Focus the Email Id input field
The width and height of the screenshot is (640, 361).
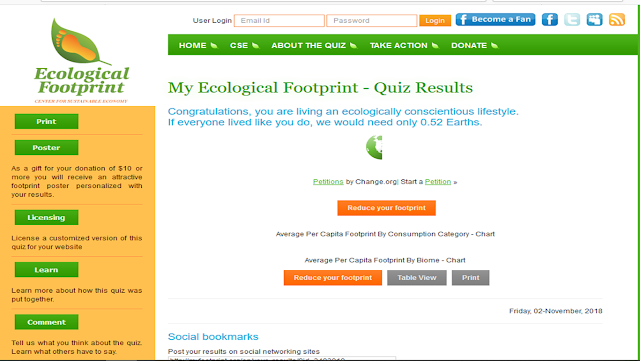[x=279, y=20]
